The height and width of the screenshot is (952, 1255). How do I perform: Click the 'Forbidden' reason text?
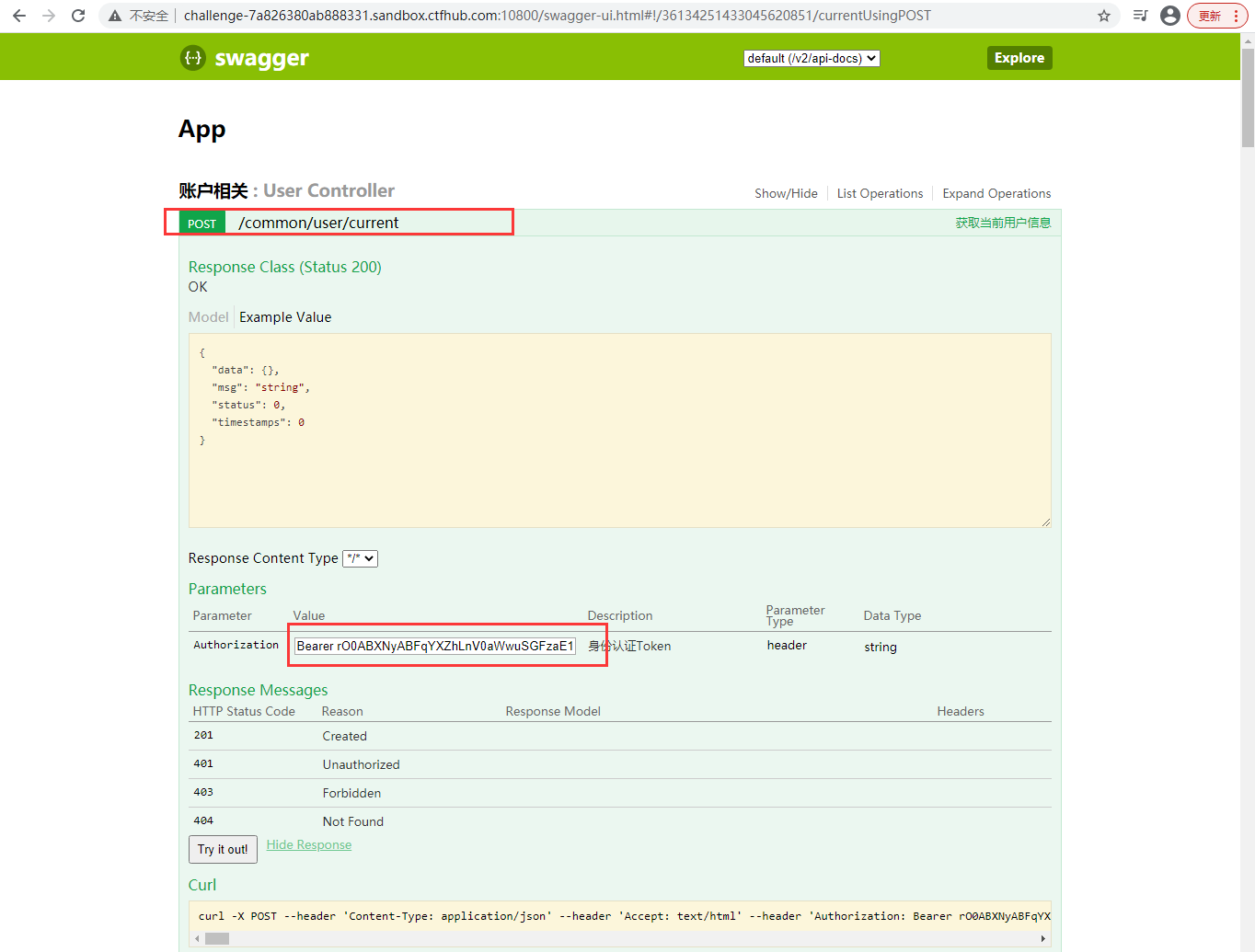pyautogui.click(x=351, y=793)
